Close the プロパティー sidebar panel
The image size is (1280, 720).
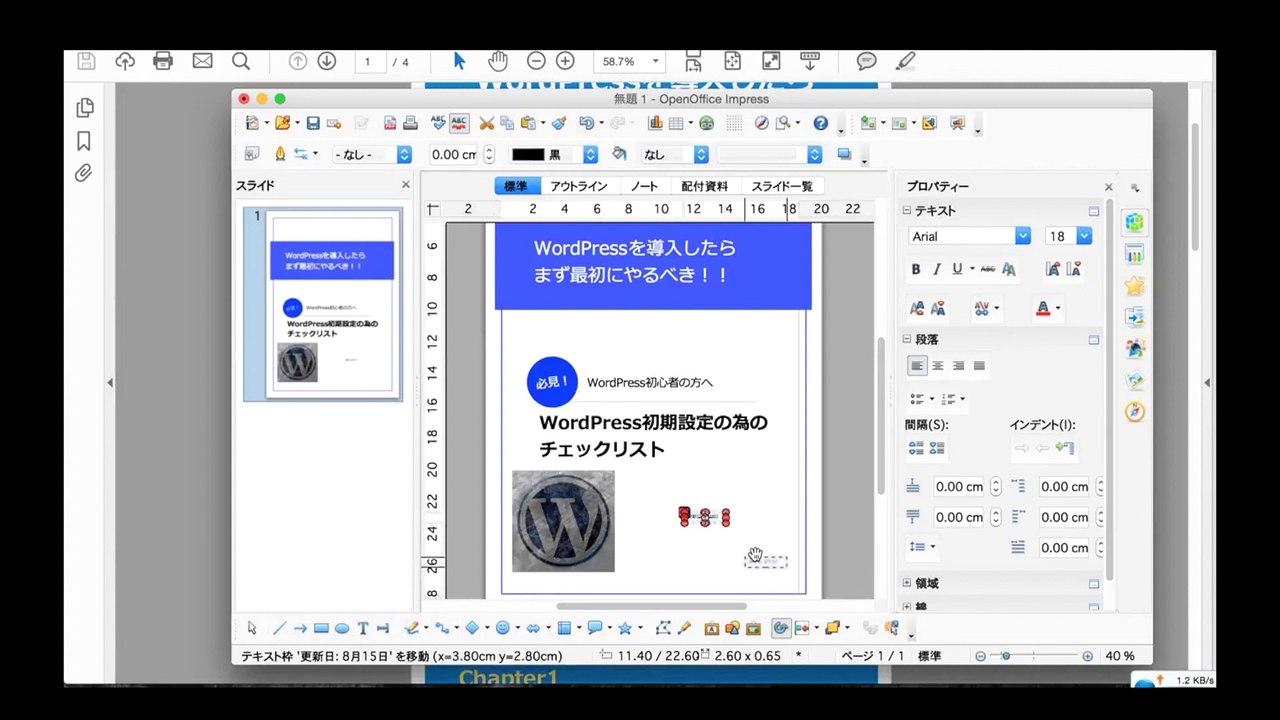(1108, 187)
